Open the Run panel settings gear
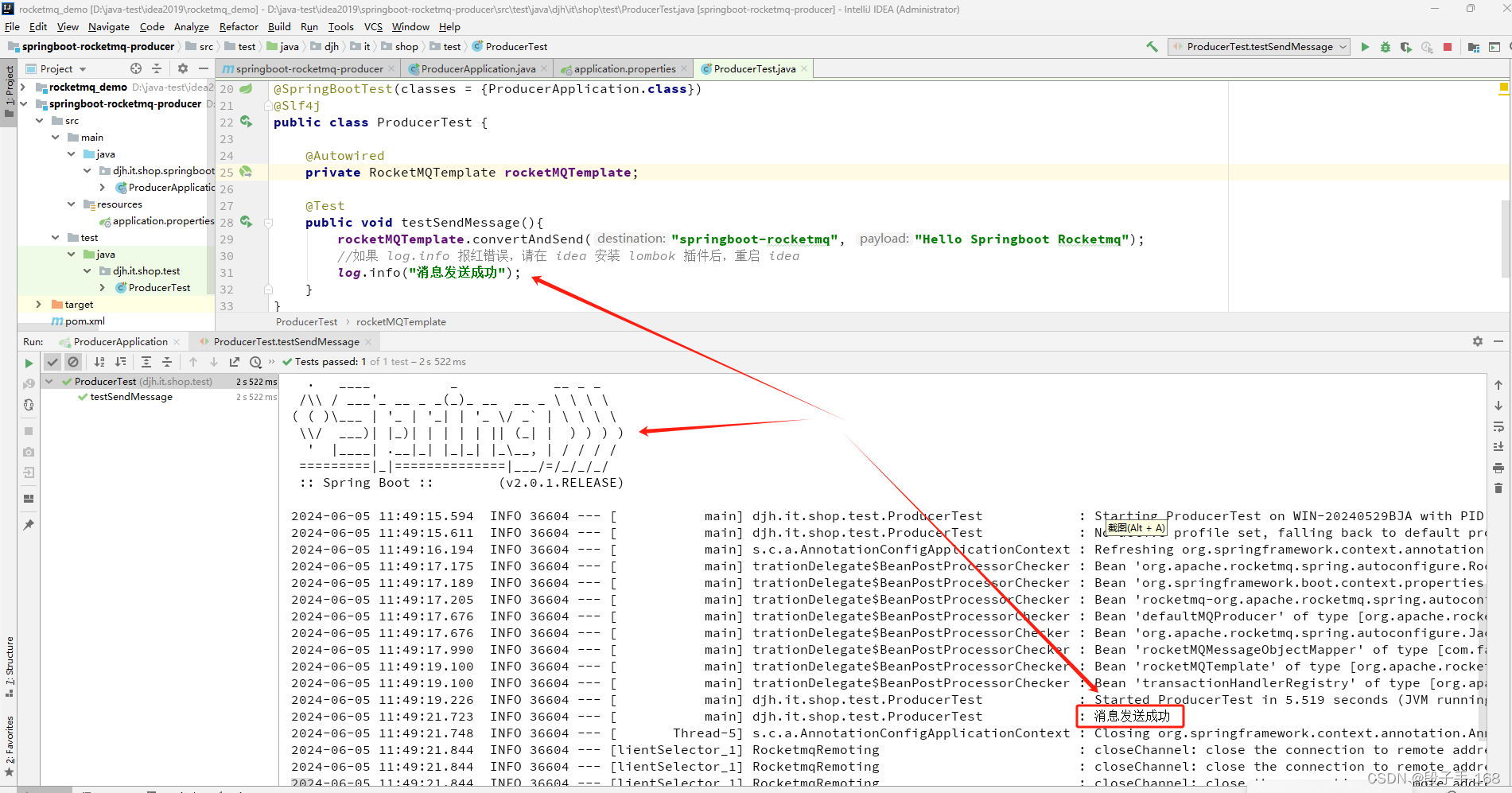This screenshot has width=1512, height=793. pyautogui.click(x=1478, y=341)
